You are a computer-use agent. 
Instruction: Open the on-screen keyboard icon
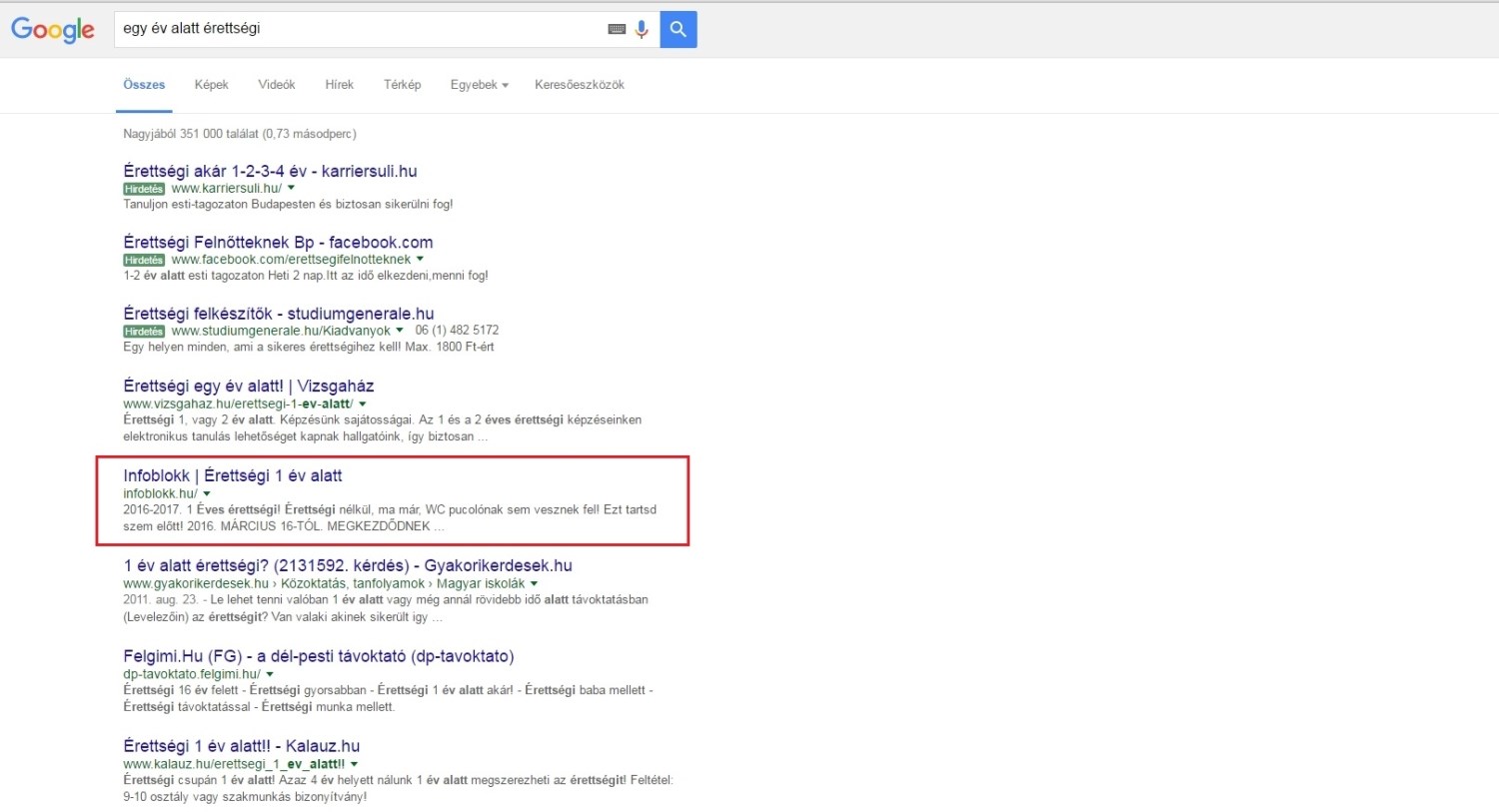(617, 29)
